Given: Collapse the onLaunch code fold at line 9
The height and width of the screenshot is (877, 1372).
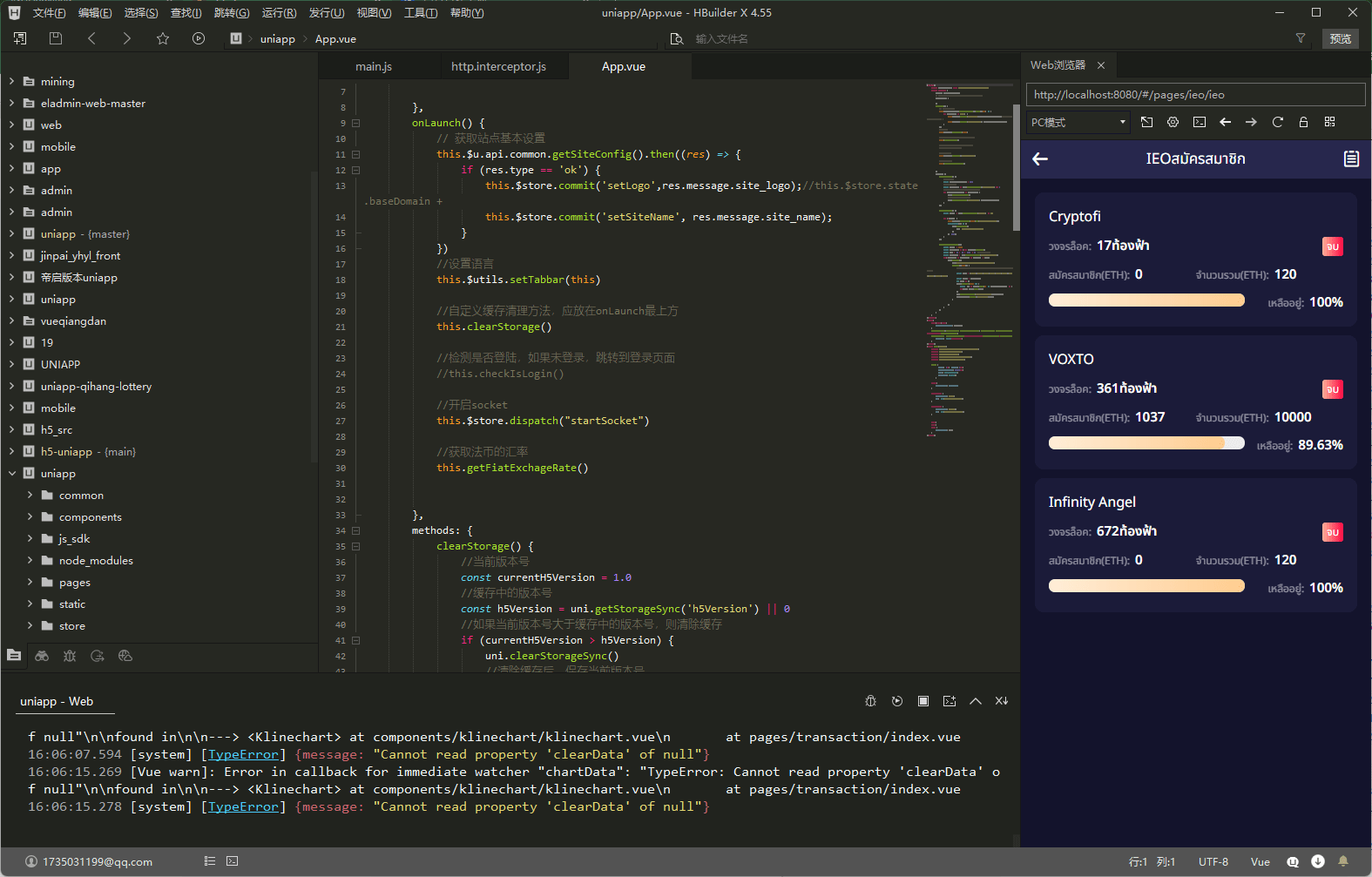Looking at the screenshot, I should coord(355,123).
